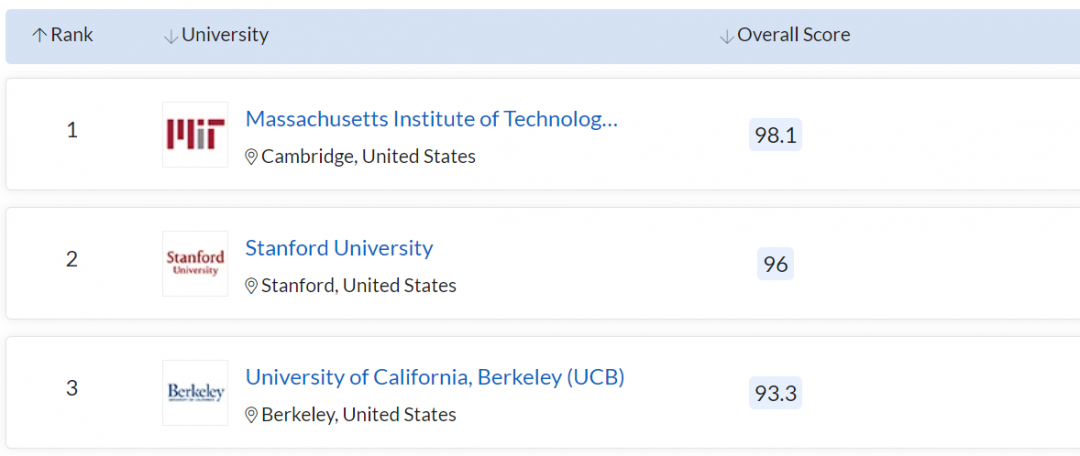
Task: Open University of California, Berkeley link
Action: point(435,377)
